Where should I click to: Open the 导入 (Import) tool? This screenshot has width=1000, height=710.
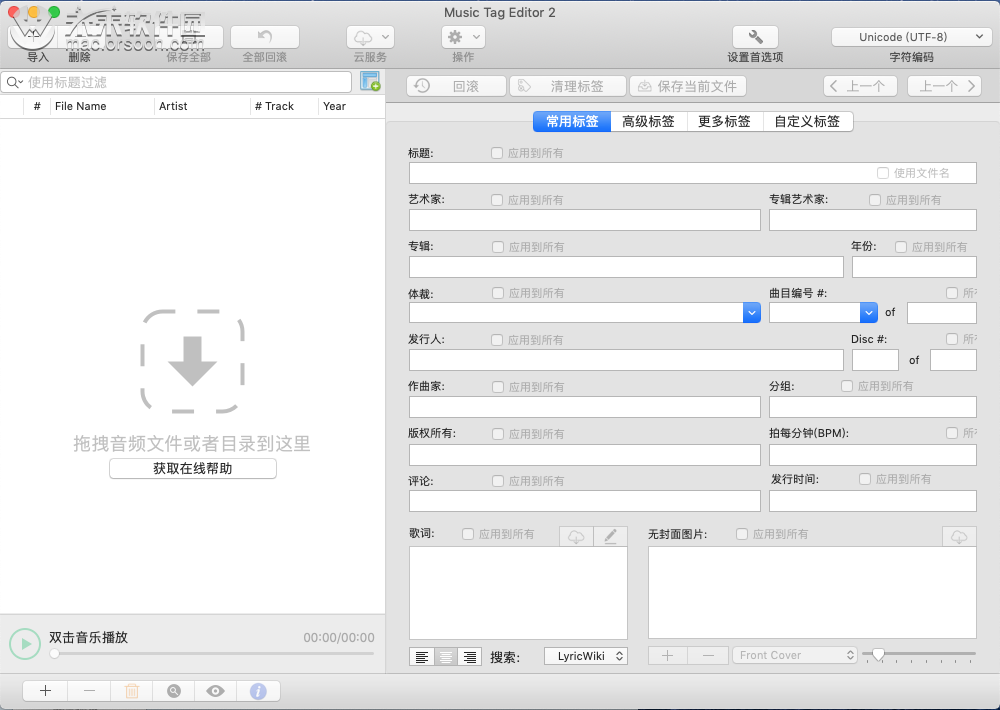click(x=37, y=35)
